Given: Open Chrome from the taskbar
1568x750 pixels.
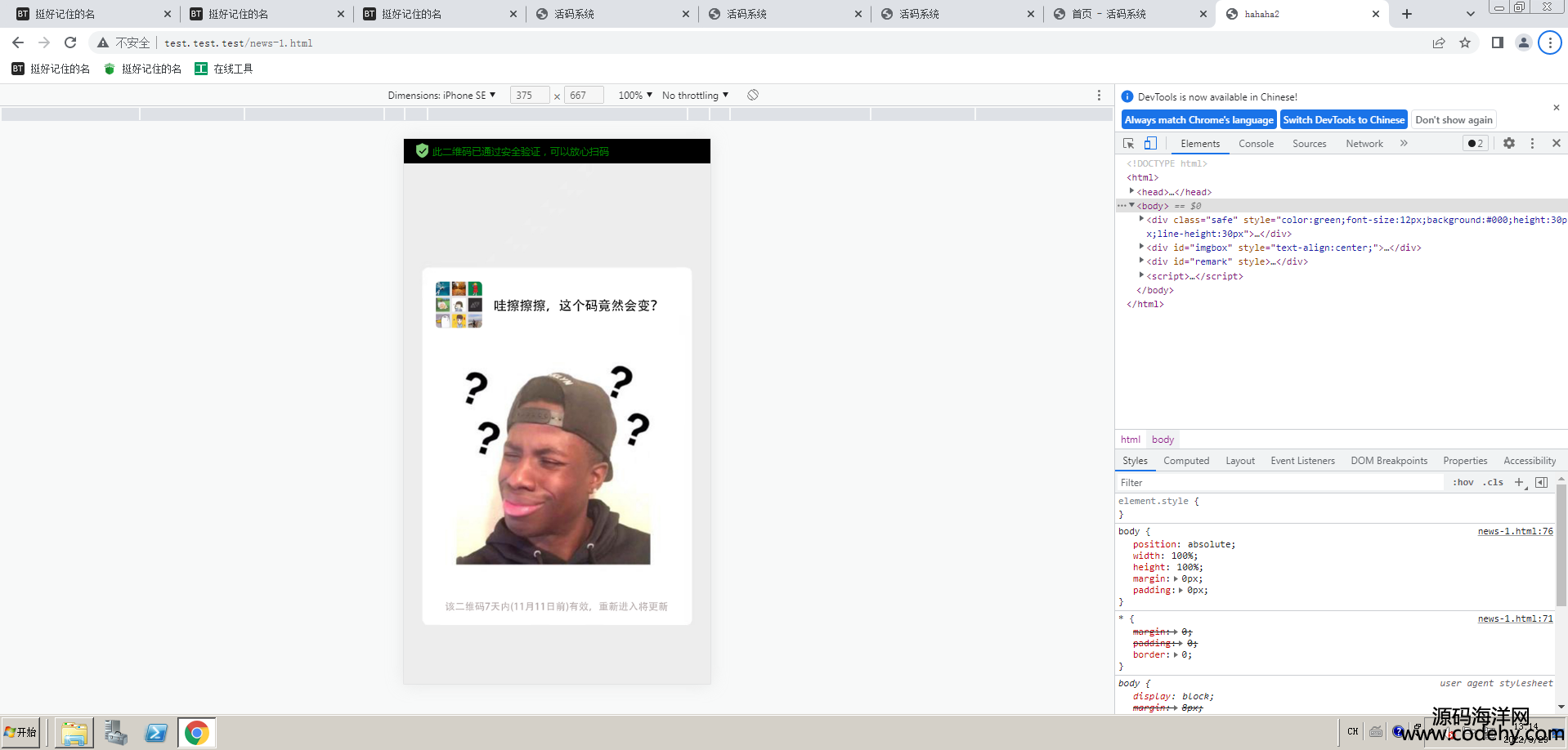Looking at the screenshot, I should click(196, 733).
